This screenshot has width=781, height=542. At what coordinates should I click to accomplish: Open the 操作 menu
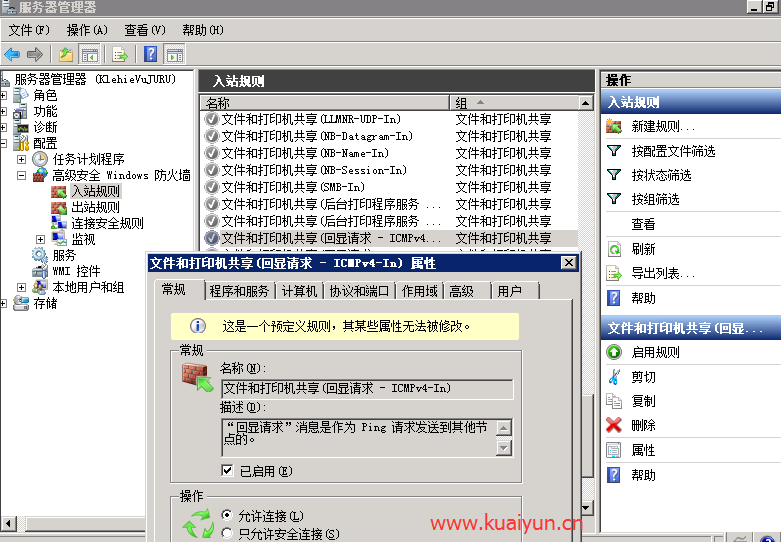[x=86, y=30]
